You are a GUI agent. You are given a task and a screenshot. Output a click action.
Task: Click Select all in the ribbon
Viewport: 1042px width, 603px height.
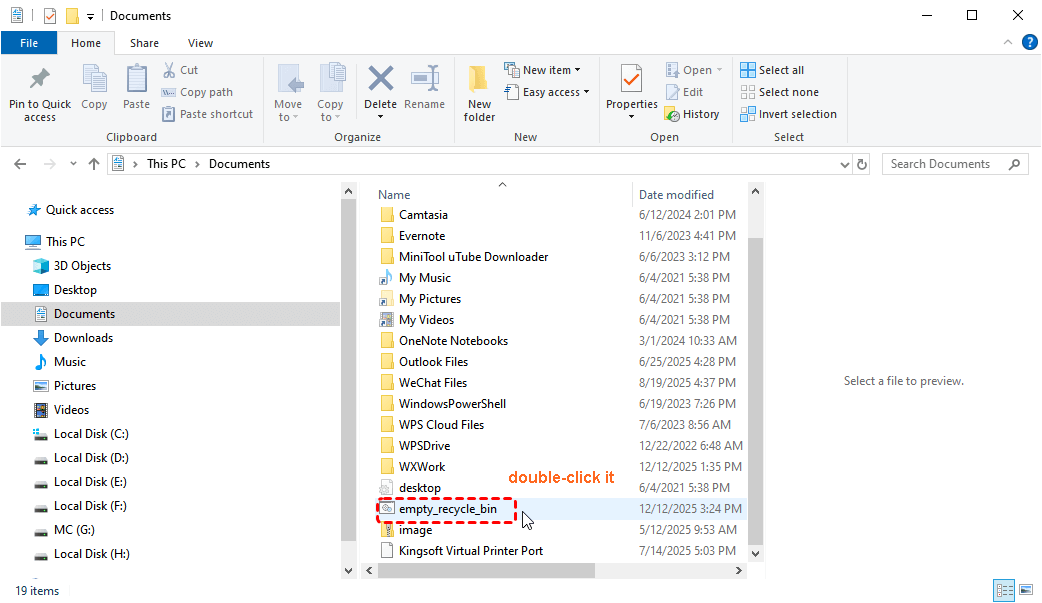[772, 70]
